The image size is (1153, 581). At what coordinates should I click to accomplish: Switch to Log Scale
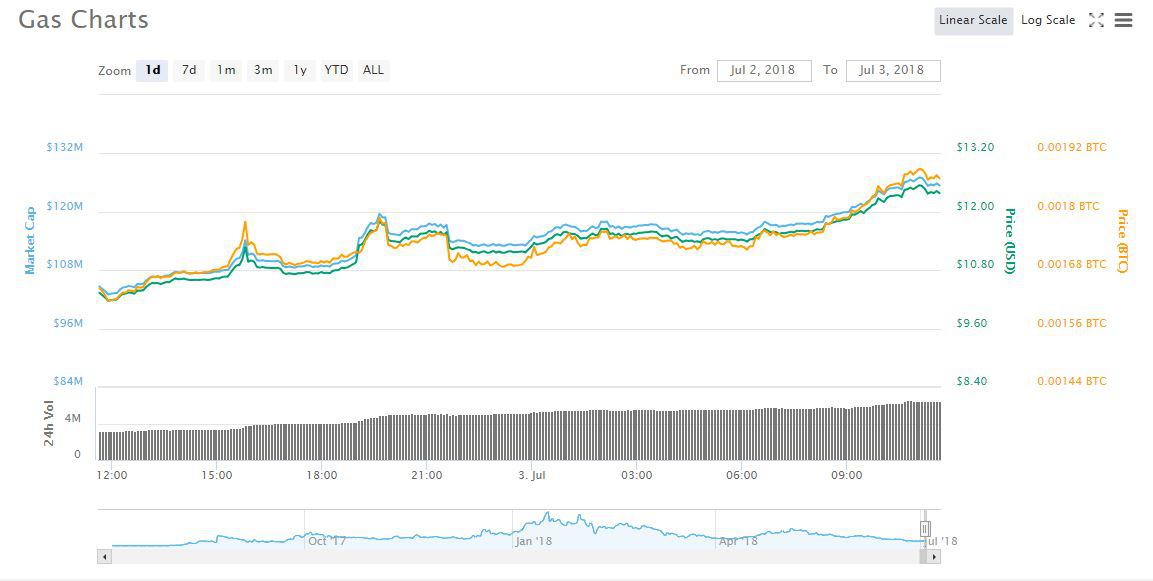point(1048,21)
